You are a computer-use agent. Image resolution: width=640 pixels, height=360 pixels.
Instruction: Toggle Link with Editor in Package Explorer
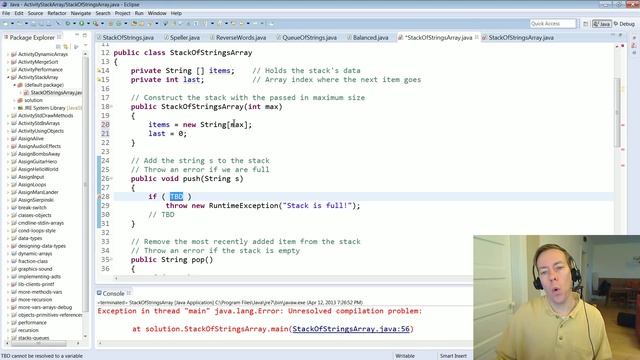pyautogui.click(x=66, y=47)
